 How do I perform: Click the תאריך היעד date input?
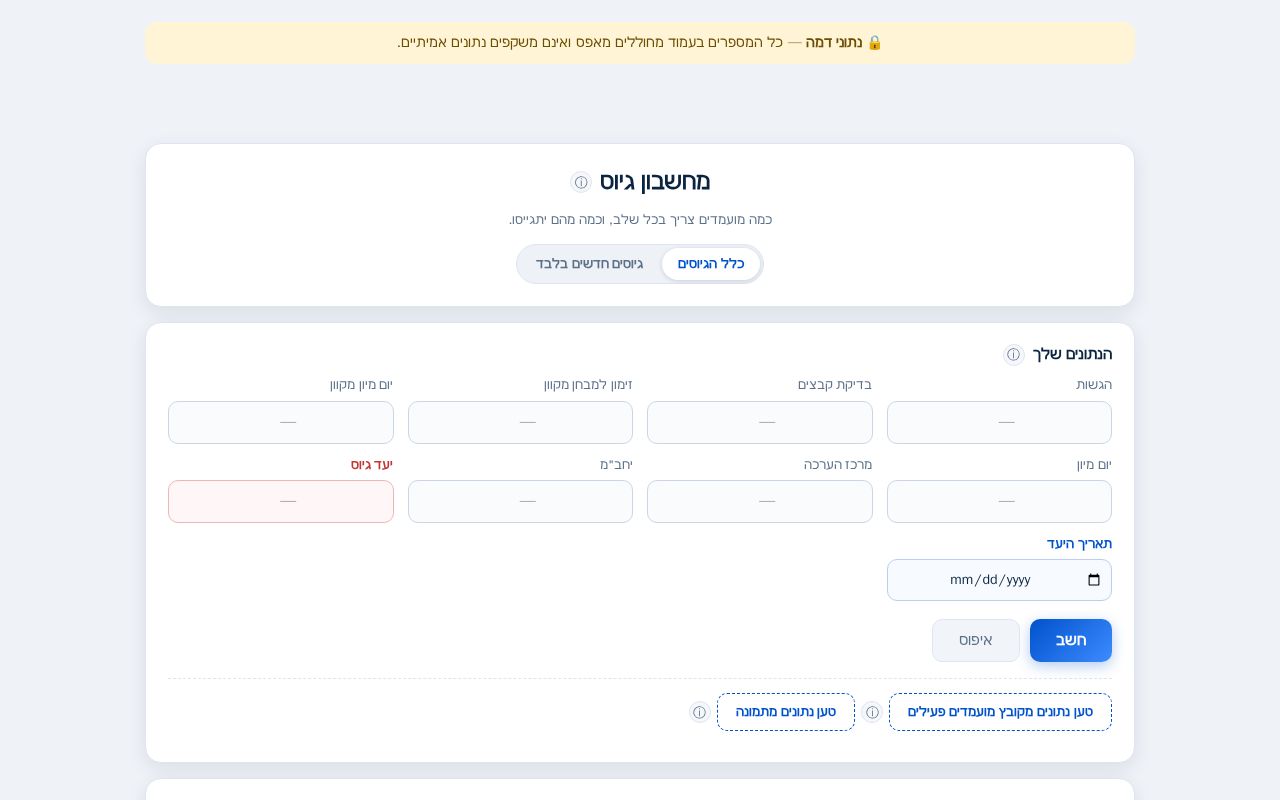(999, 580)
